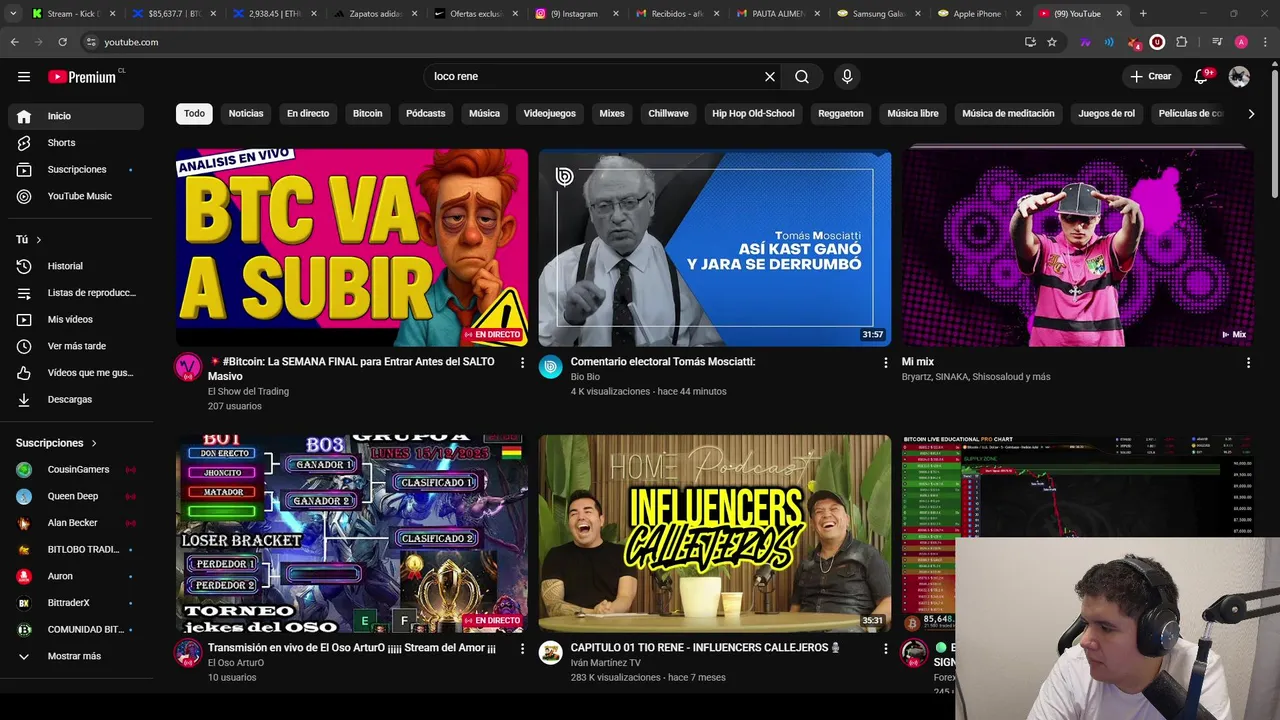Open the Auron subscription channel
The width and height of the screenshot is (1280, 720).
[x=76, y=576]
